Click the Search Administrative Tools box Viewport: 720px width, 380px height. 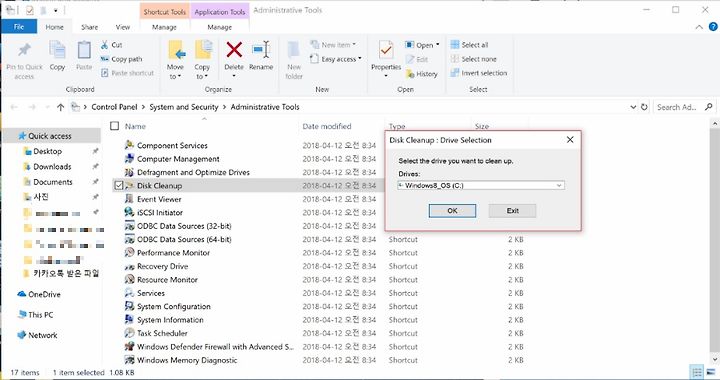point(684,107)
